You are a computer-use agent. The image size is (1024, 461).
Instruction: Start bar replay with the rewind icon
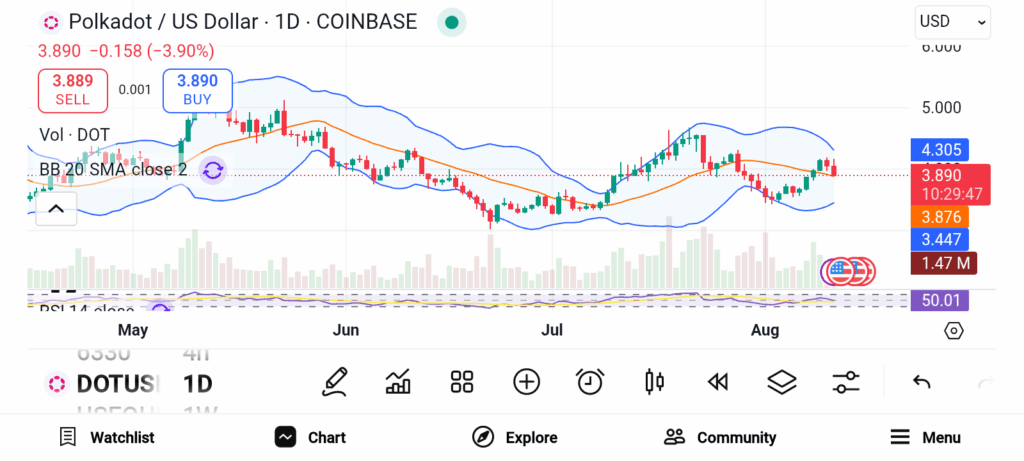[x=717, y=381]
